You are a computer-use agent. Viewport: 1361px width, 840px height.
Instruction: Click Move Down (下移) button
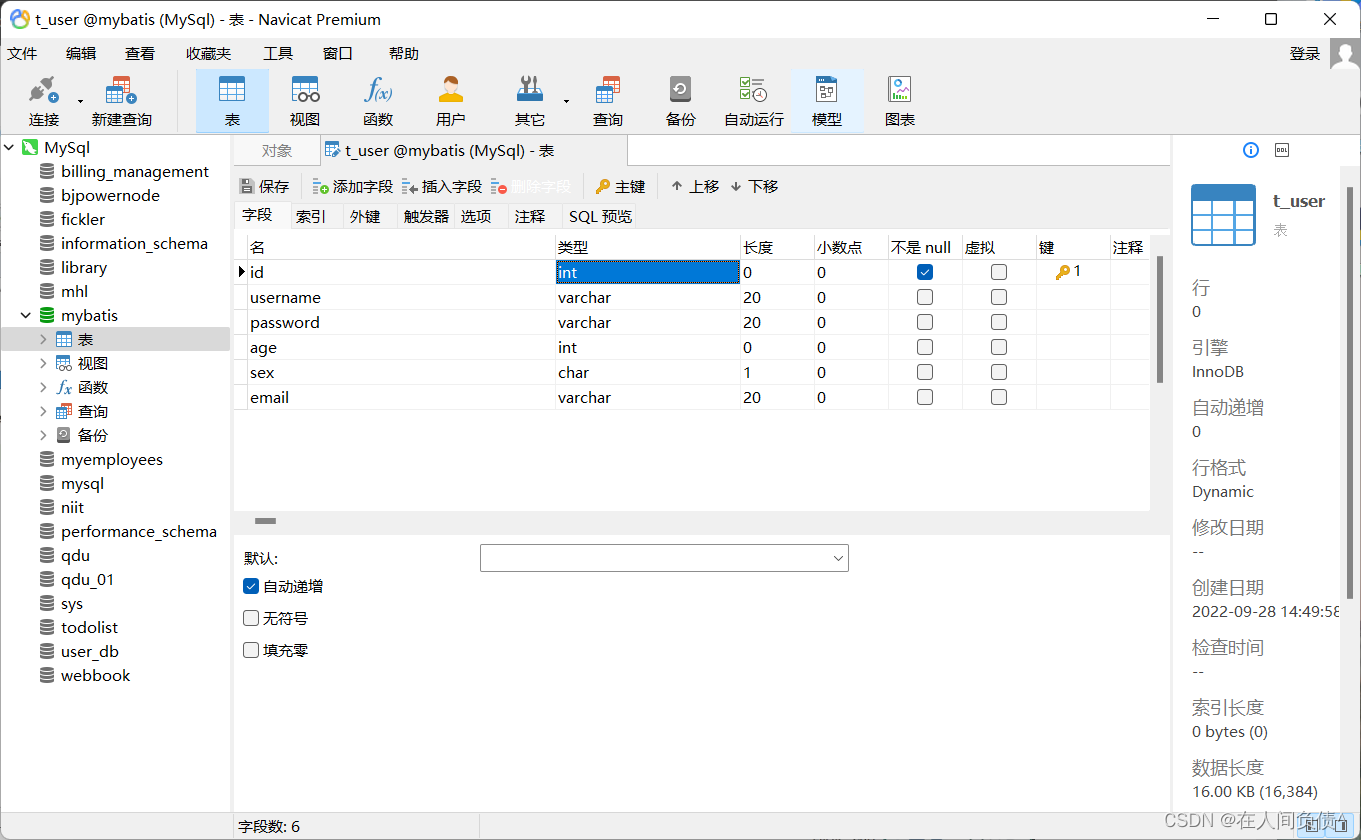(x=754, y=187)
